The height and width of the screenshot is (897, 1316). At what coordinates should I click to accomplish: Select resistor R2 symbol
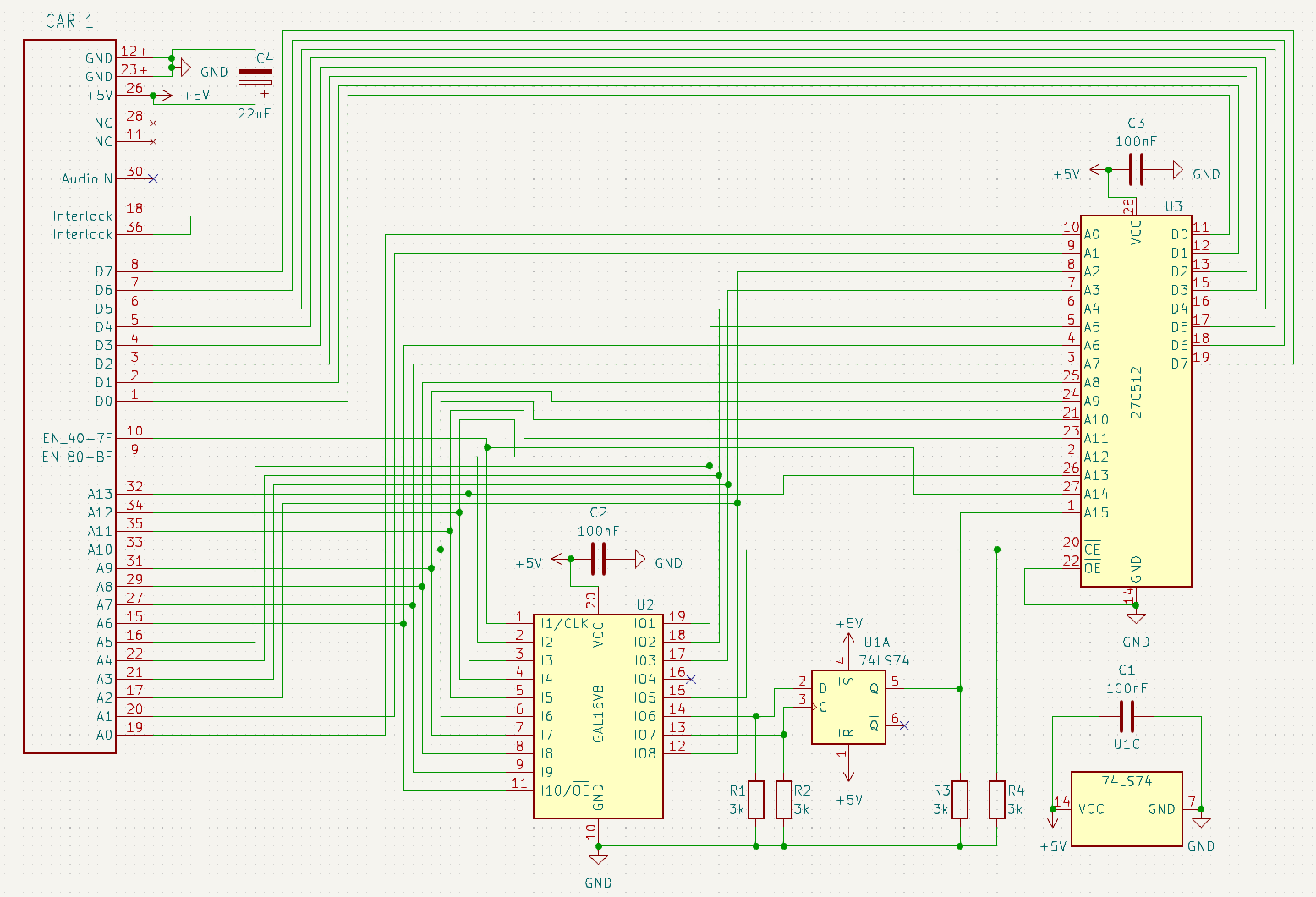point(784,800)
